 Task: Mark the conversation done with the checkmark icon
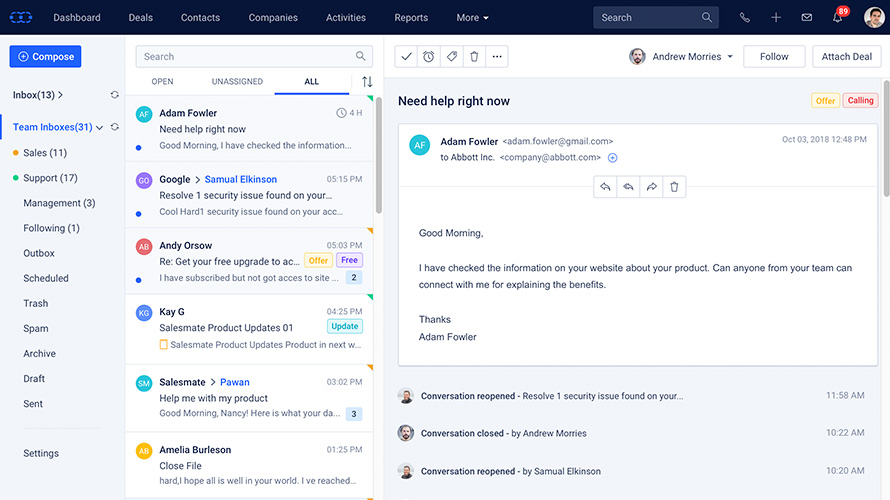pos(406,57)
